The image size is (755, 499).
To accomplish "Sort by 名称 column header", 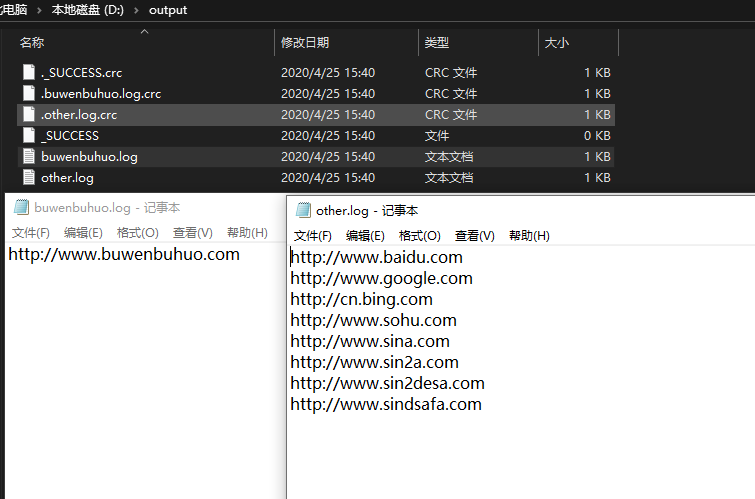I will point(32,43).
